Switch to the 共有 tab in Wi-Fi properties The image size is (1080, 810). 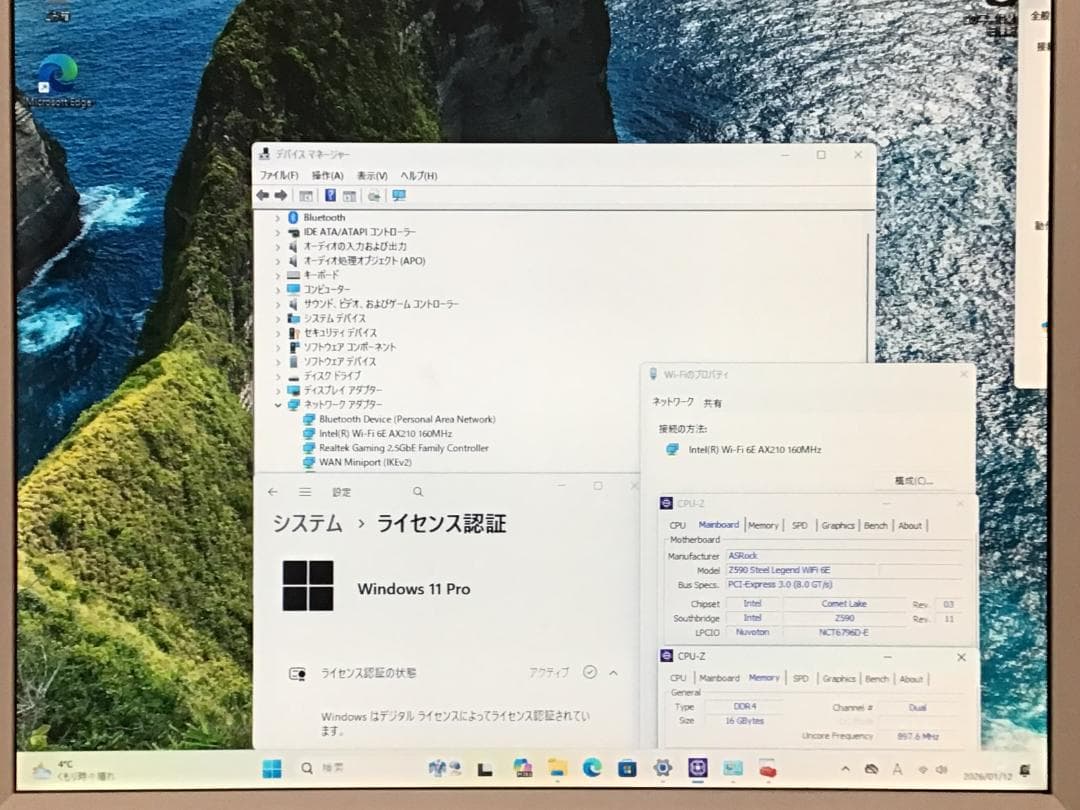click(712, 401)
